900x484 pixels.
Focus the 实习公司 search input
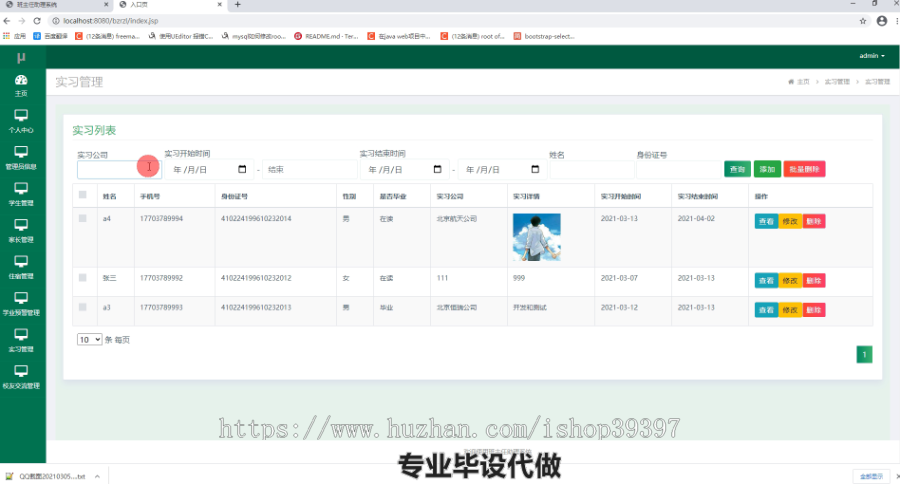[119, 169]
